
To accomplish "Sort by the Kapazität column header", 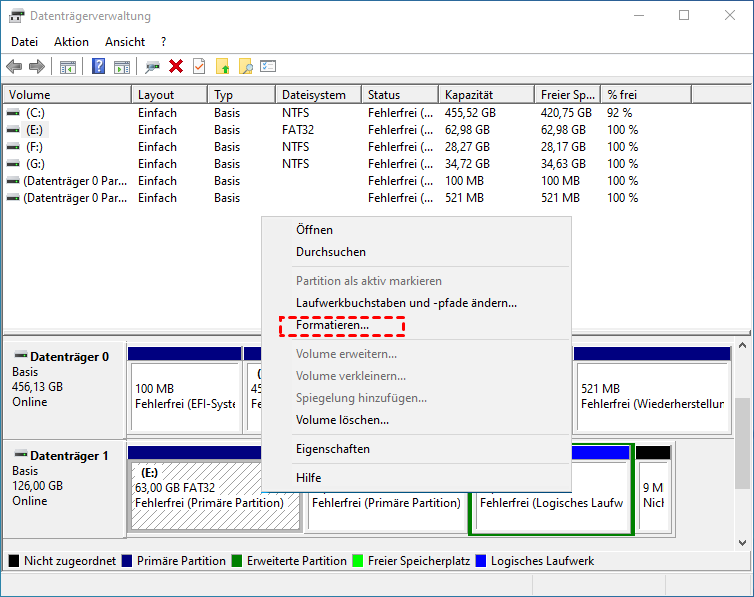I will [487, 95].
